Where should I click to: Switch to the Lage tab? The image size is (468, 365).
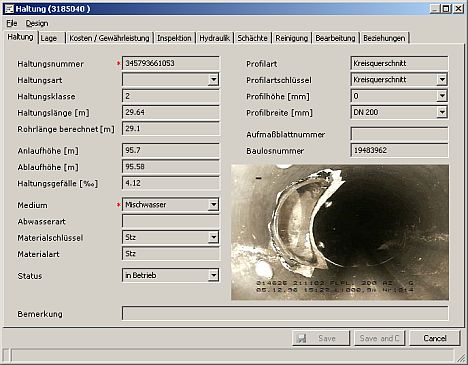[x=52, y=38]
